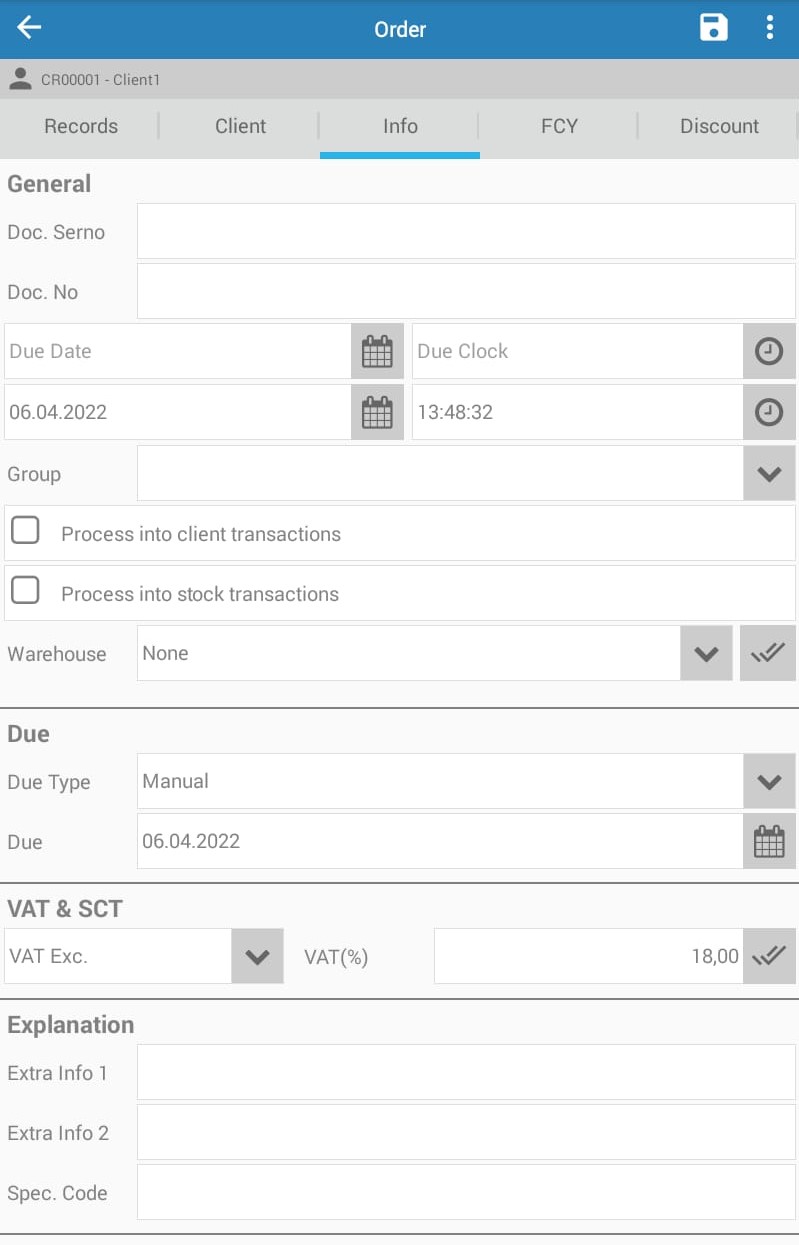Image resolution: width=799 pixels, height=1245 pixels.
Task: Switch to the Records tab
Action: click(81, 126)
